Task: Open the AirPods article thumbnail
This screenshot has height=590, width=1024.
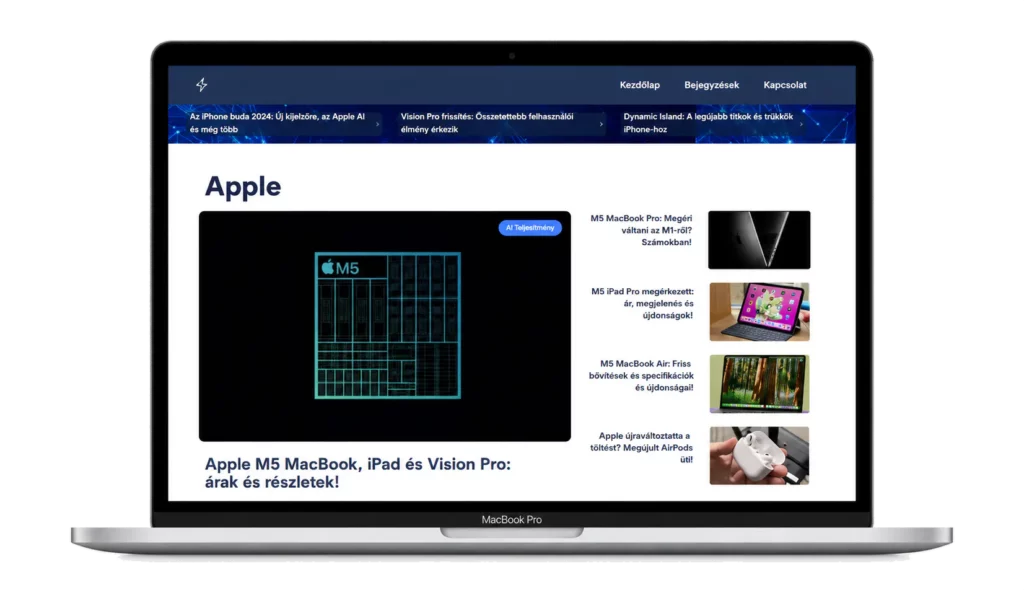Action: 760,455
